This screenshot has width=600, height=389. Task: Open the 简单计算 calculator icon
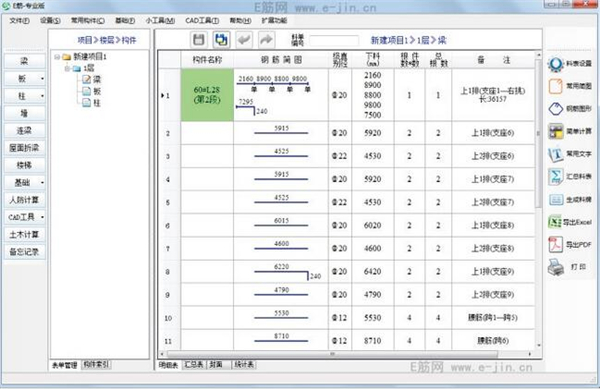point(555,131)
